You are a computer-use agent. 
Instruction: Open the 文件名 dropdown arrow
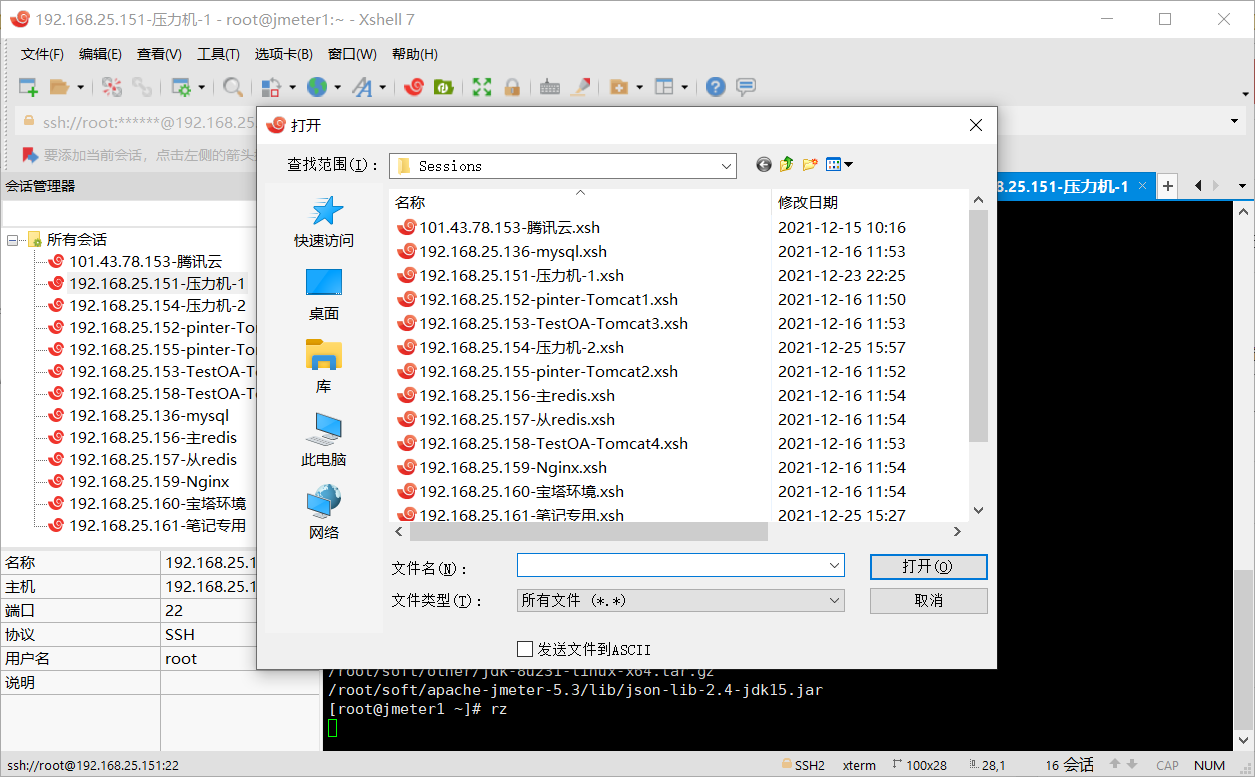point(835,566)
